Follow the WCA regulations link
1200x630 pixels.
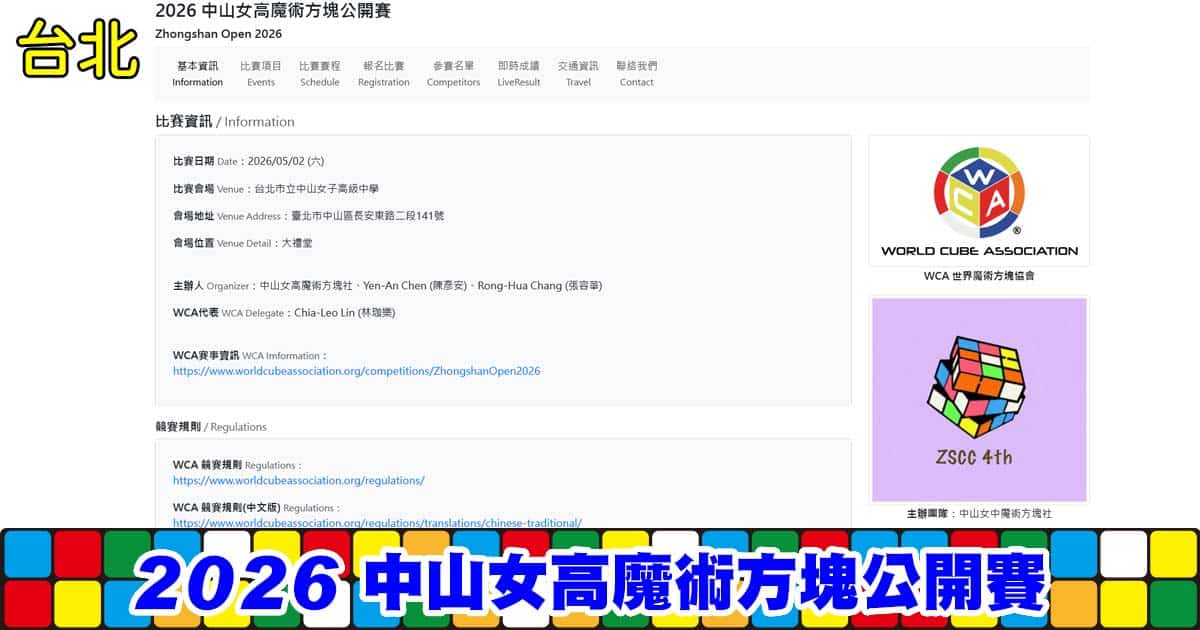(298, 480)
